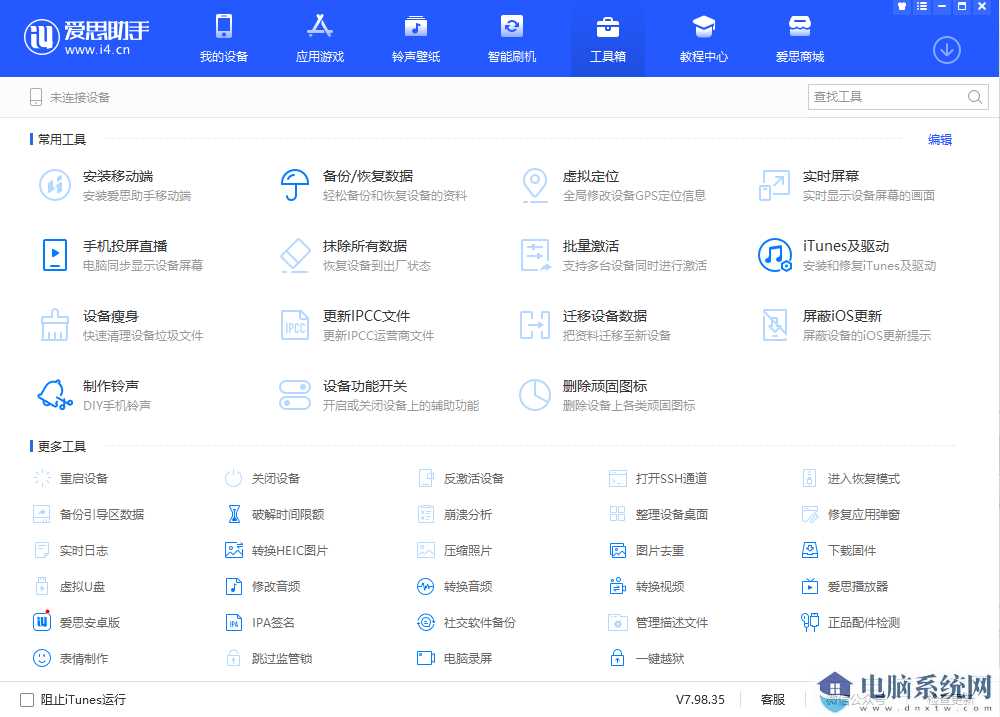Open 抹除所有数据 eraser icon
The width and height of the screenshot is (1000, 717).
pos(295,255)
